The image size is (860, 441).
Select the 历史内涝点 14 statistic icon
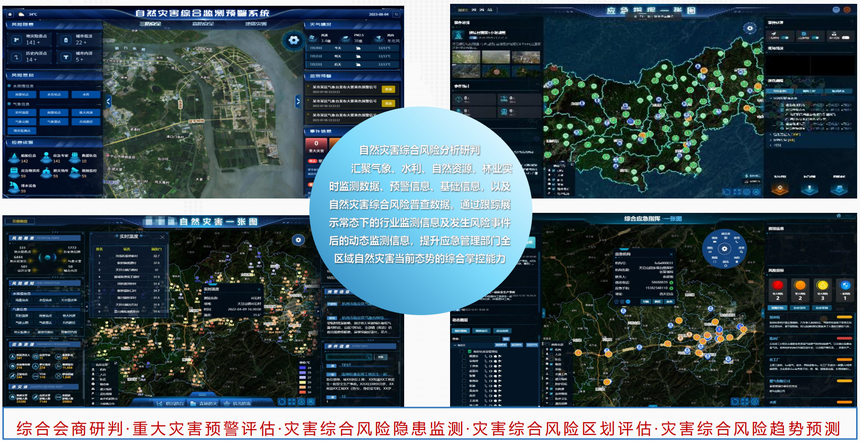point(16,57)
